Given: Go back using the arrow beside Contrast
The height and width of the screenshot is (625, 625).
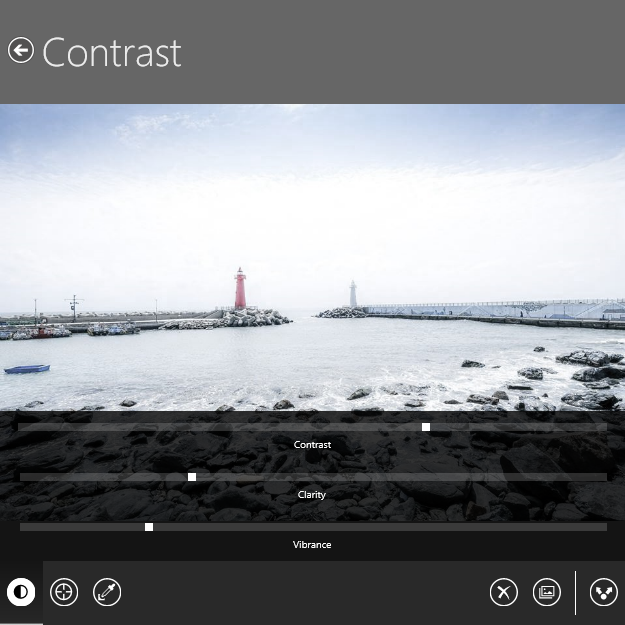Looking at the screenshot, I should [21, 50].
